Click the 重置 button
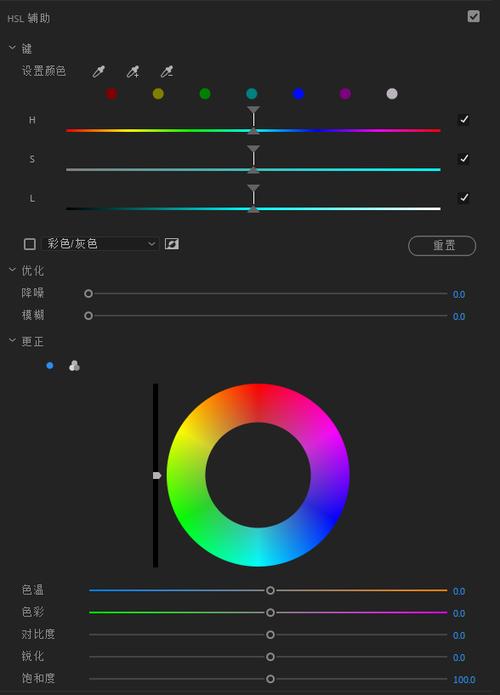500x695 pixels. (x=442, y=246)
